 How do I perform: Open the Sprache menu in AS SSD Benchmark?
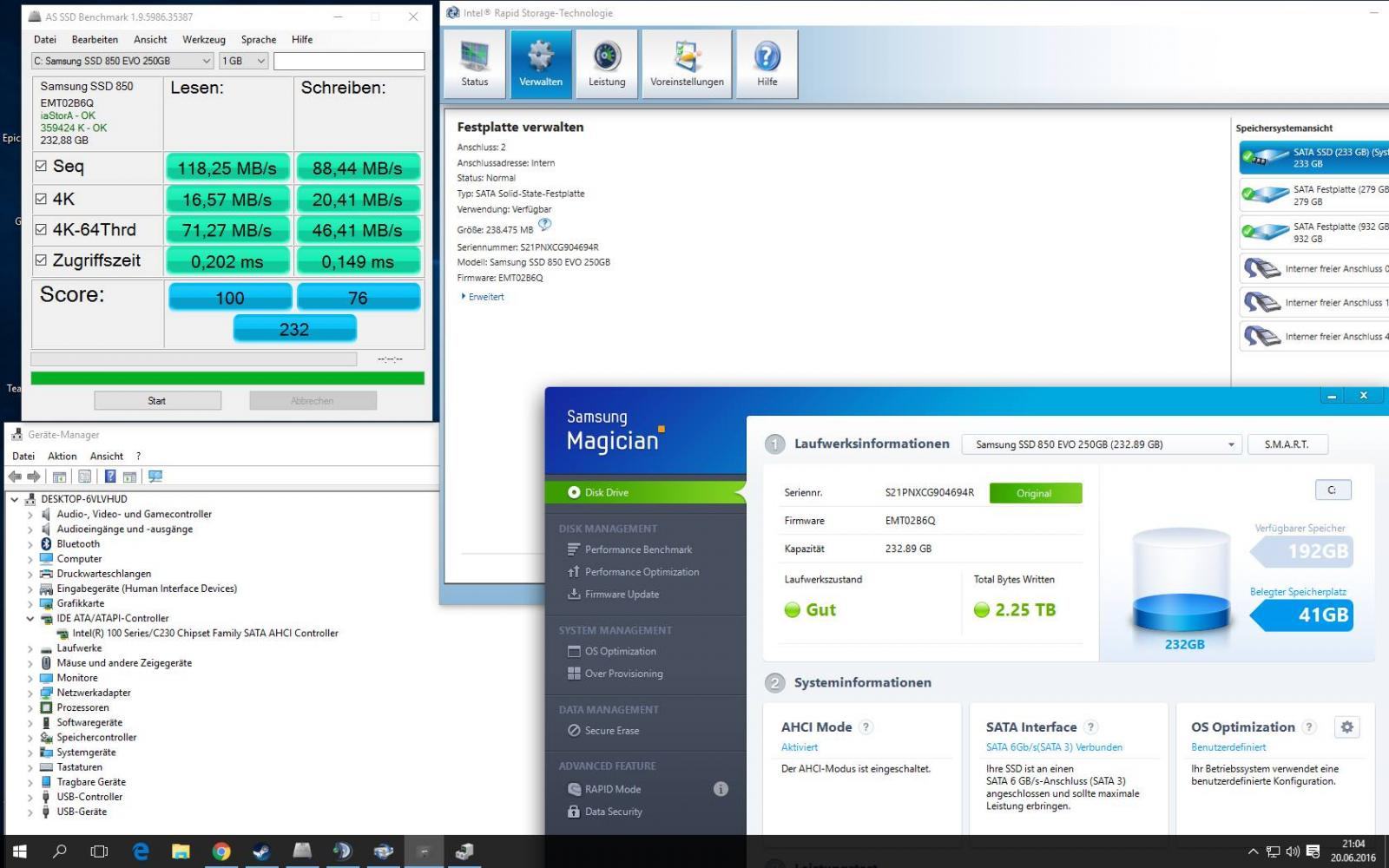[x=259, y=40]
